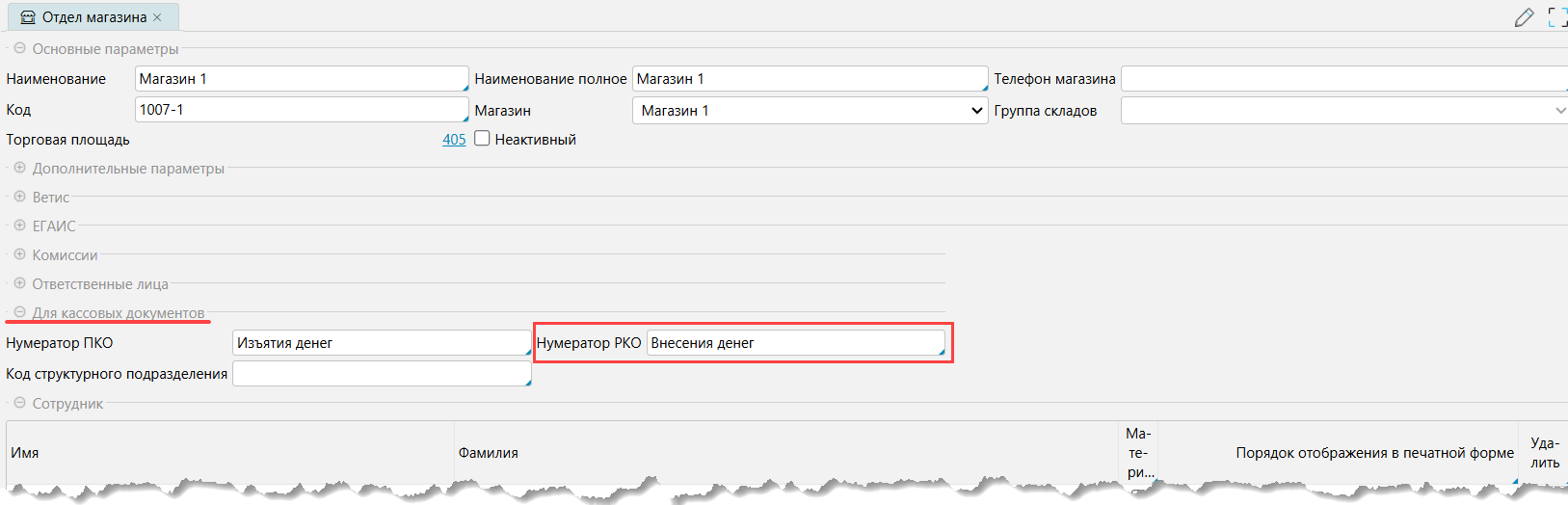Expand the Ответственные лица section
The height and width of the screenshot is (505, 1568).
tap(19, 283)
